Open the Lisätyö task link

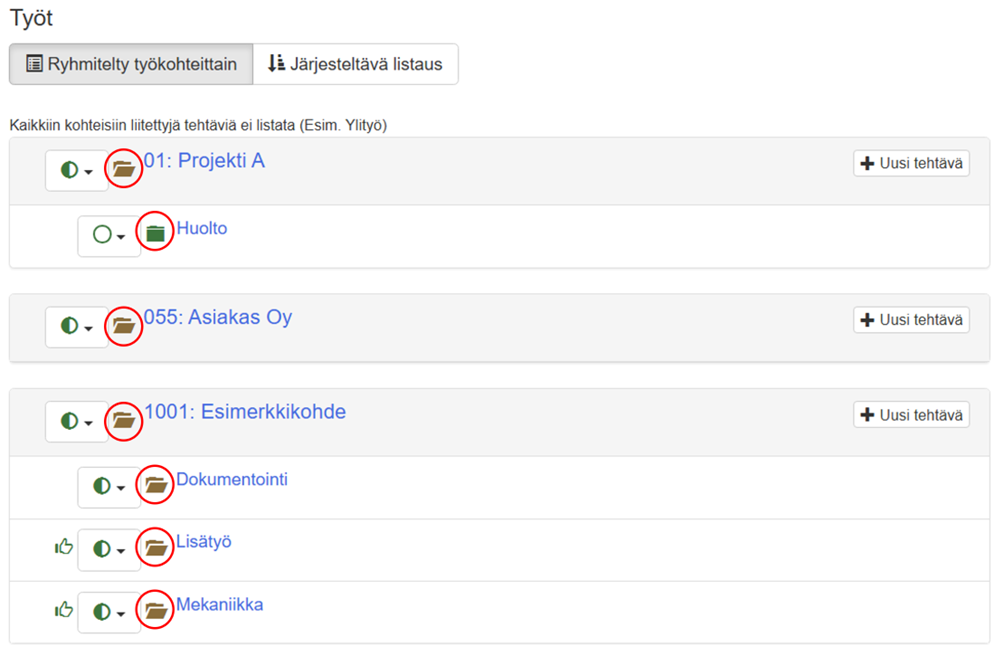click(x=204, y=542)
